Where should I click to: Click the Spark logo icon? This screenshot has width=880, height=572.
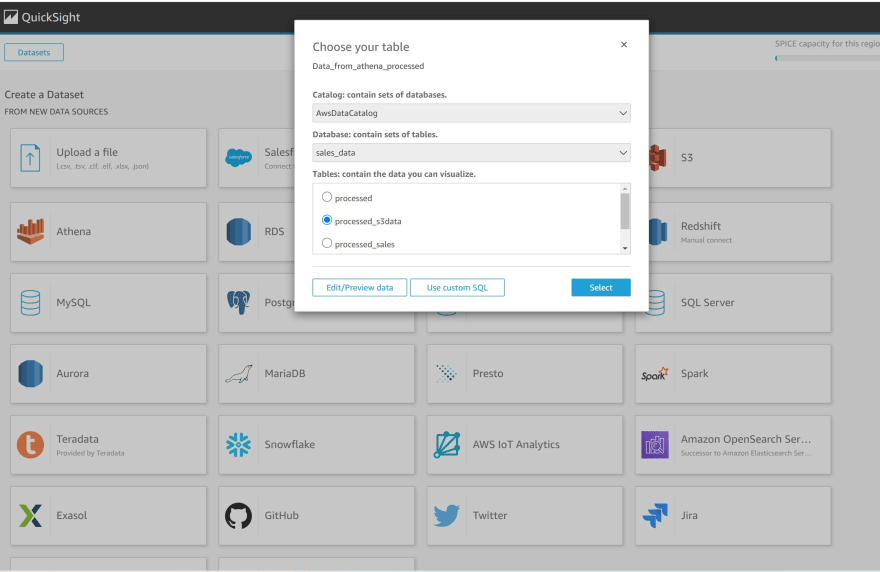655,374
